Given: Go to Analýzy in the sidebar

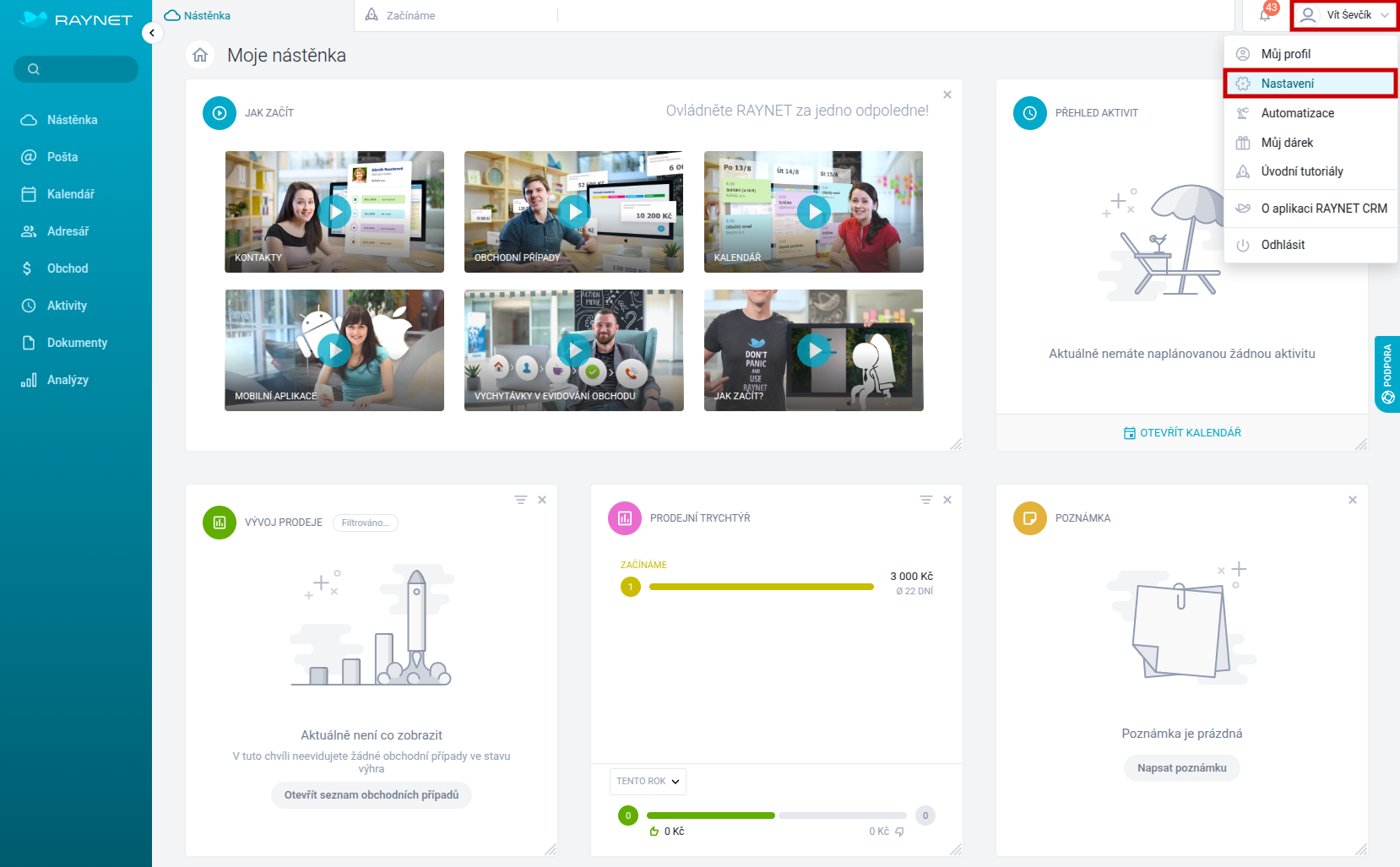Looking at the screenshot, I should (68, 380).
